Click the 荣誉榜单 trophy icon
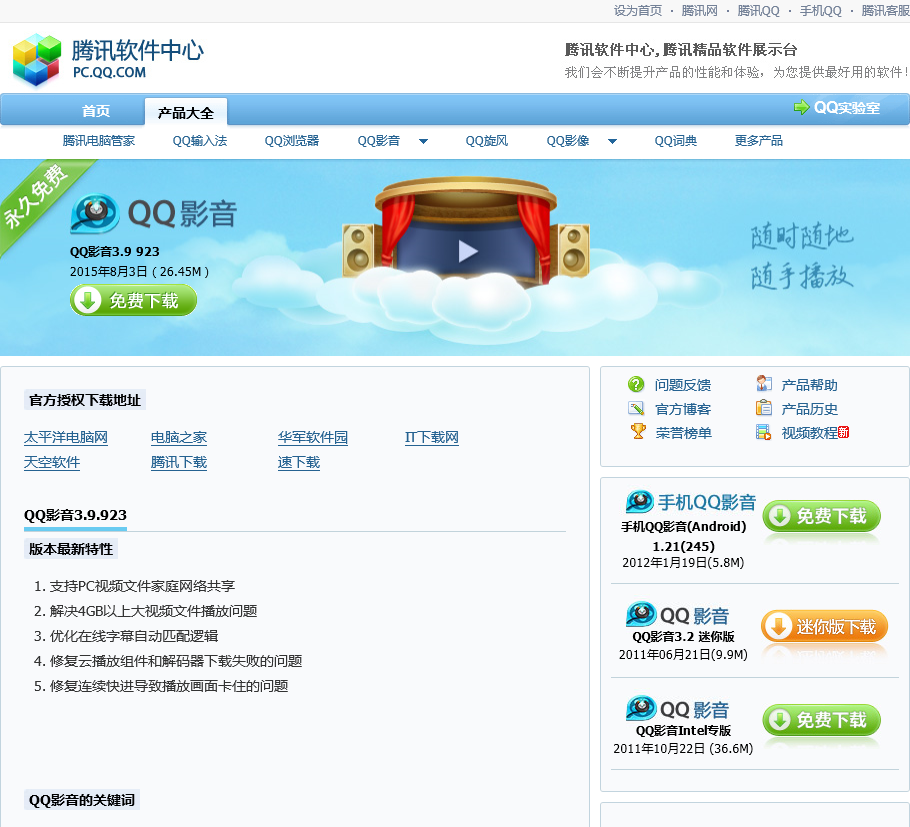 tap(638, 432)
